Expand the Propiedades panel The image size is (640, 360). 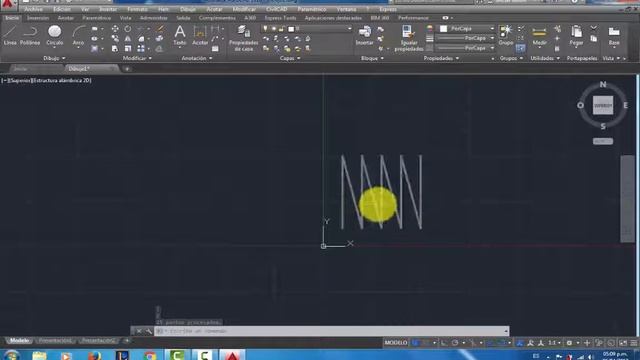(441, 58)
